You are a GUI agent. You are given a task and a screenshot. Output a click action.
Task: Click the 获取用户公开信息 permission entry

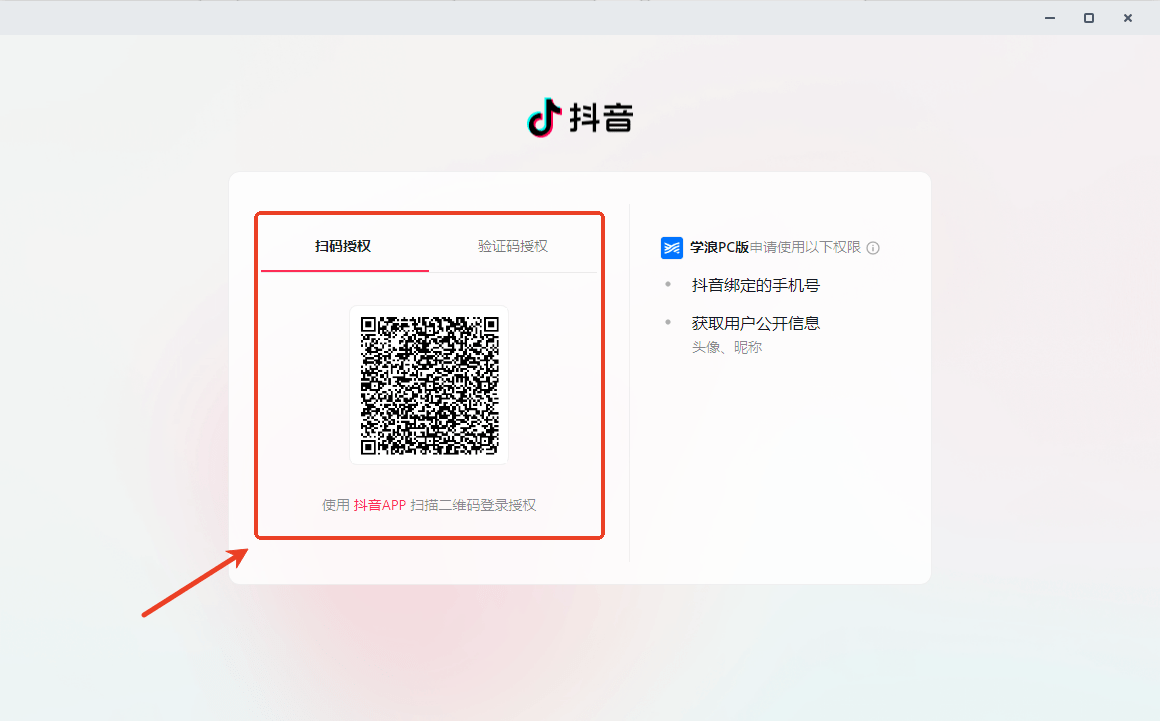coord(754,323)
